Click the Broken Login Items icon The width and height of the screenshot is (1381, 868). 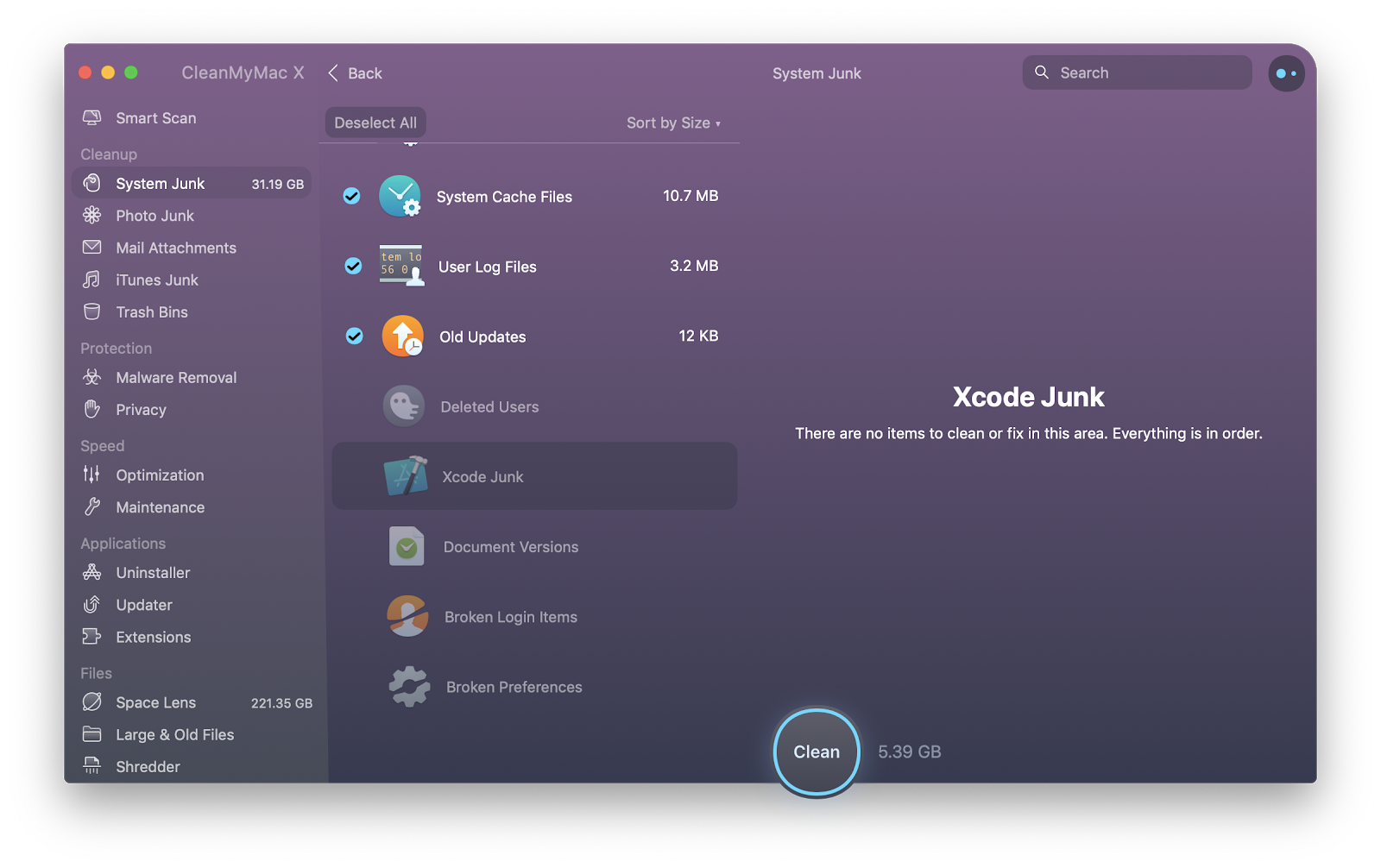click(x=407, y=616)
